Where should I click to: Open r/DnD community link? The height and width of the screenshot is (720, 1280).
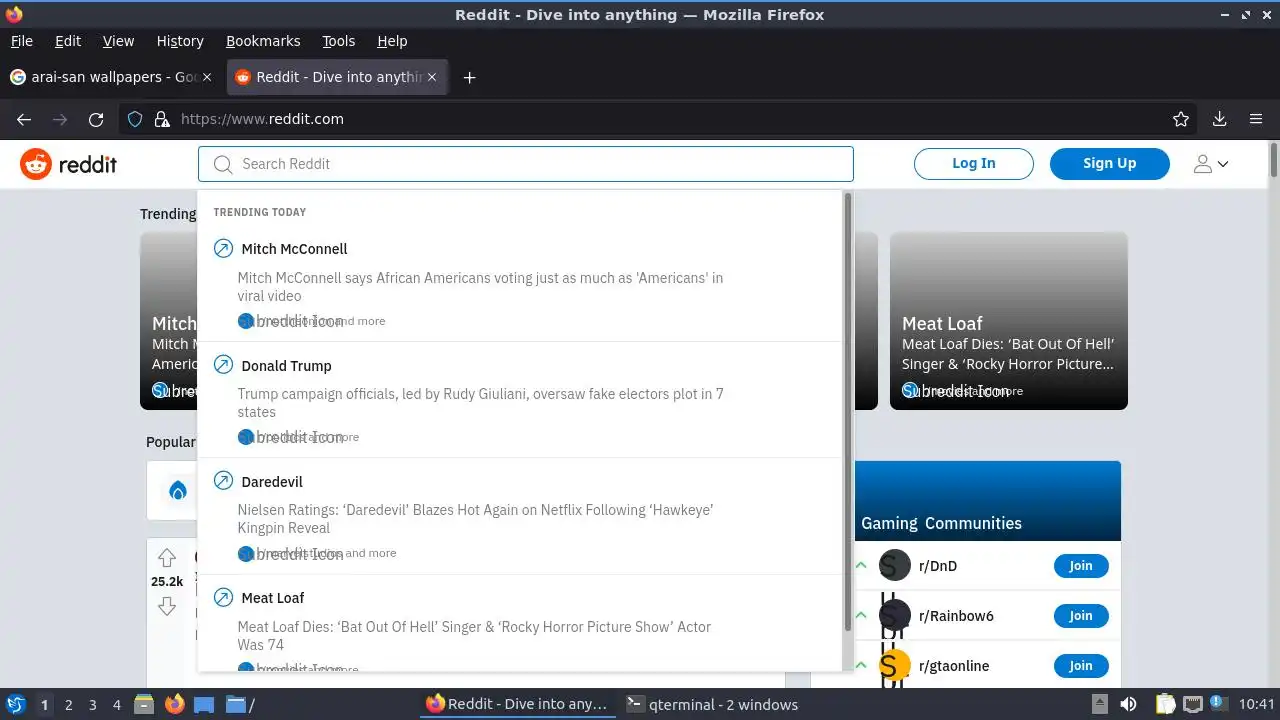937,566
